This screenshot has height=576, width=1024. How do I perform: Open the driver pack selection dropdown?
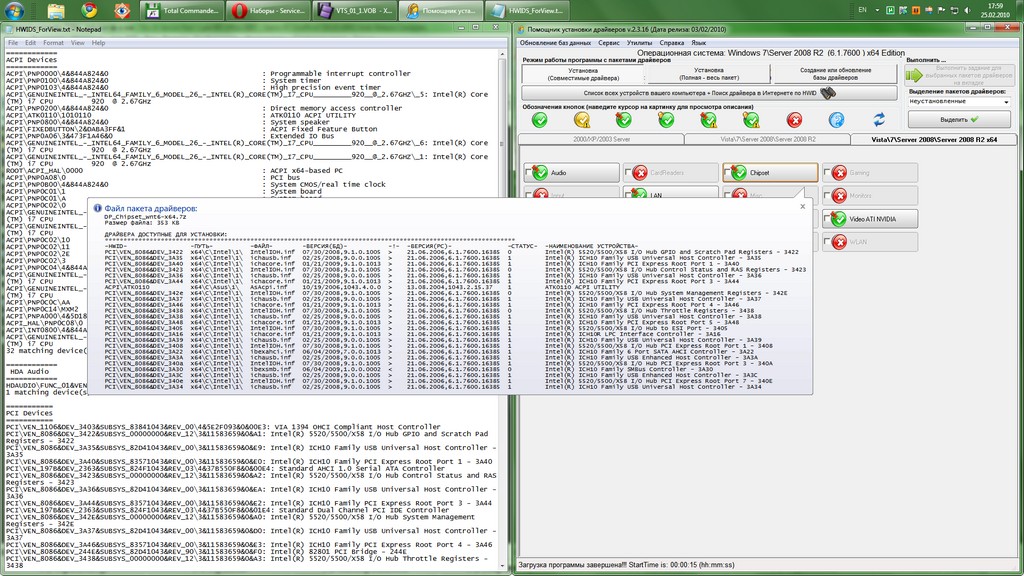click(1004, 101)
